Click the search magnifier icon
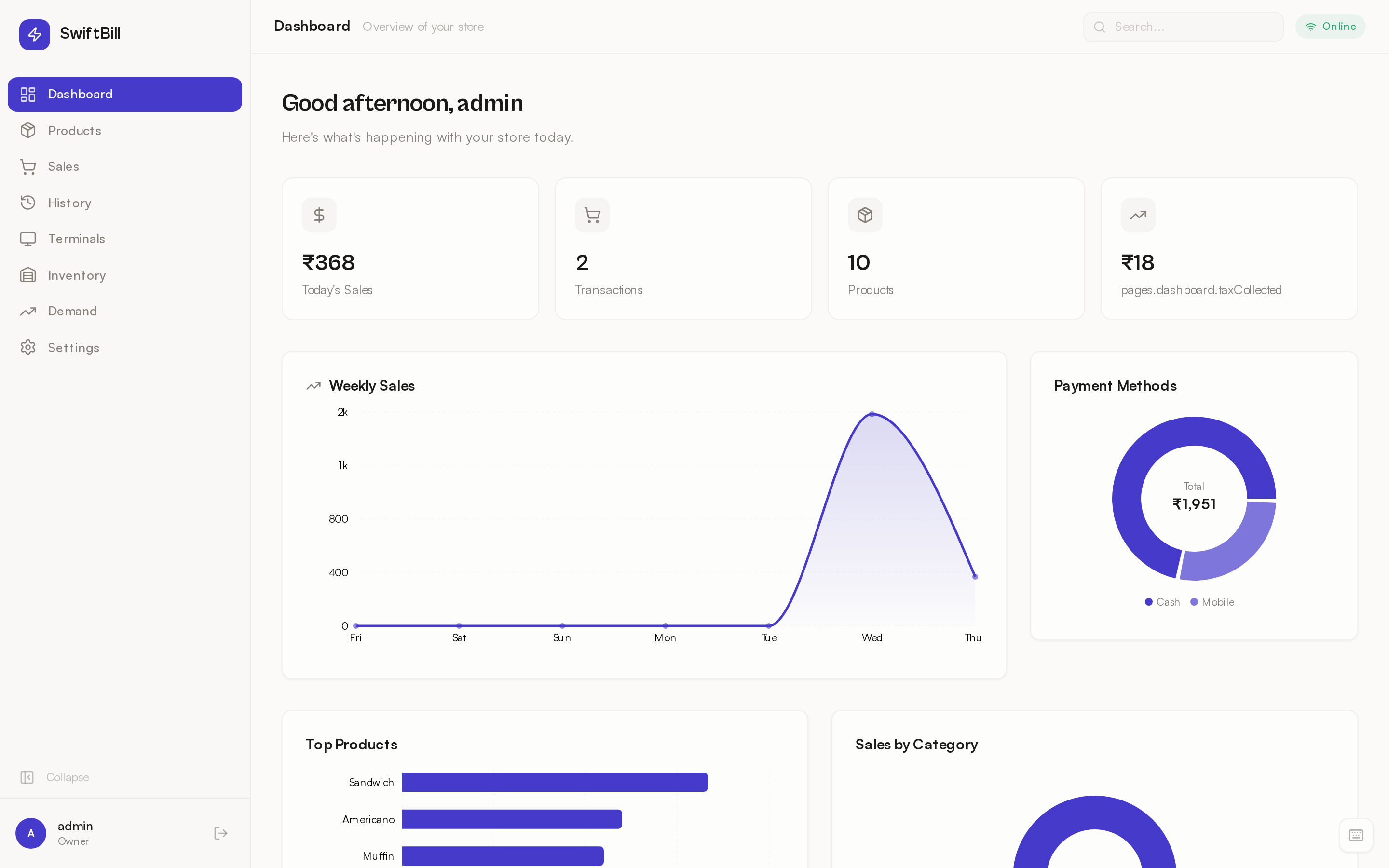The height and width of the screenshot is (868, 1389). (x=1099, y=27)
